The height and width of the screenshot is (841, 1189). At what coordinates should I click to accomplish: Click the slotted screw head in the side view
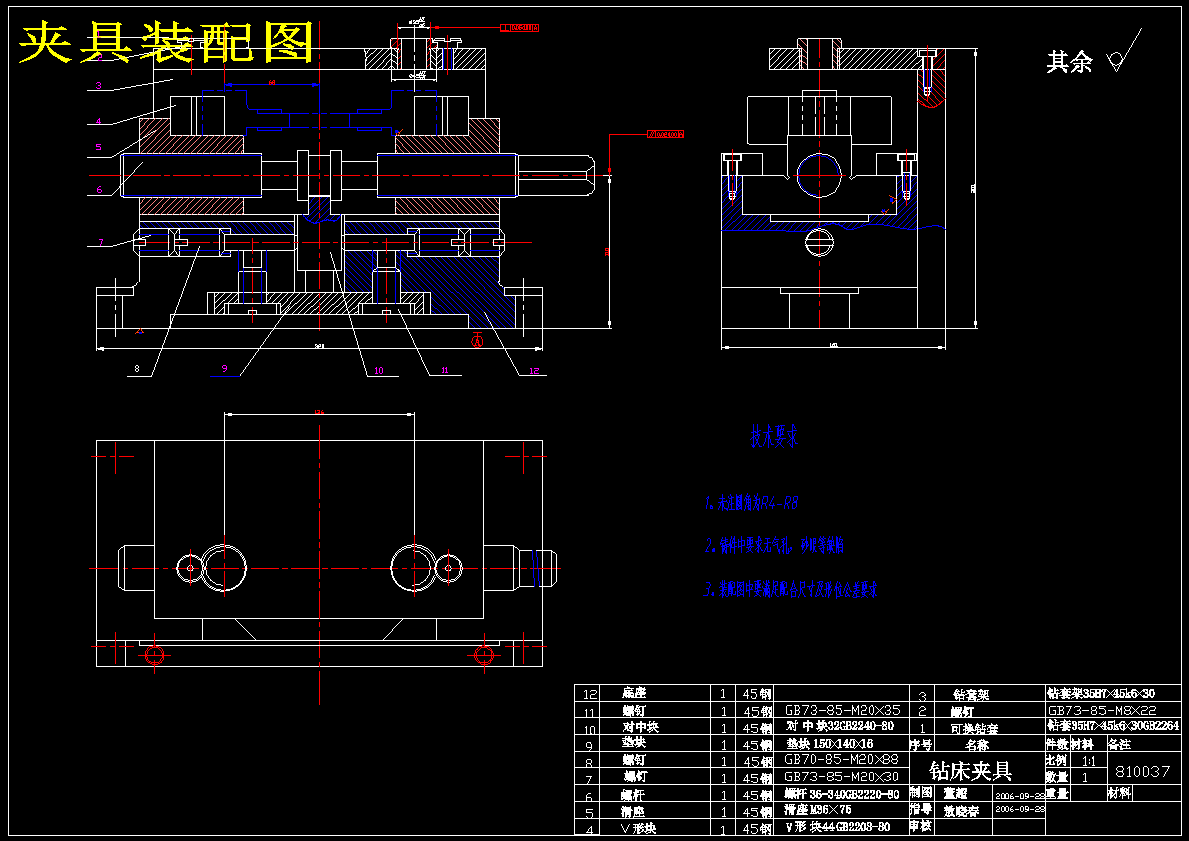click(819, 243)
